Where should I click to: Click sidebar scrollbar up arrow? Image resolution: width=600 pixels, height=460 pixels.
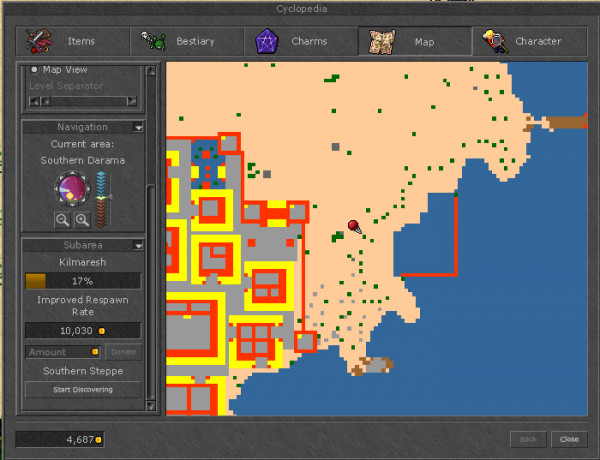click(151, 71)
